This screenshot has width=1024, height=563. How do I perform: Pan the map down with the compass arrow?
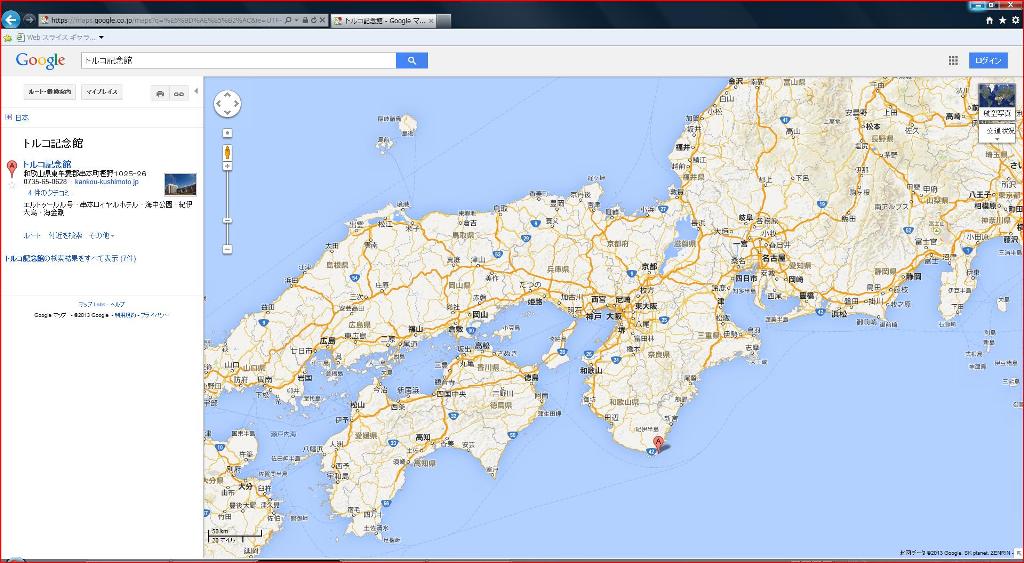pyautogui.click(x=227, y=112)
